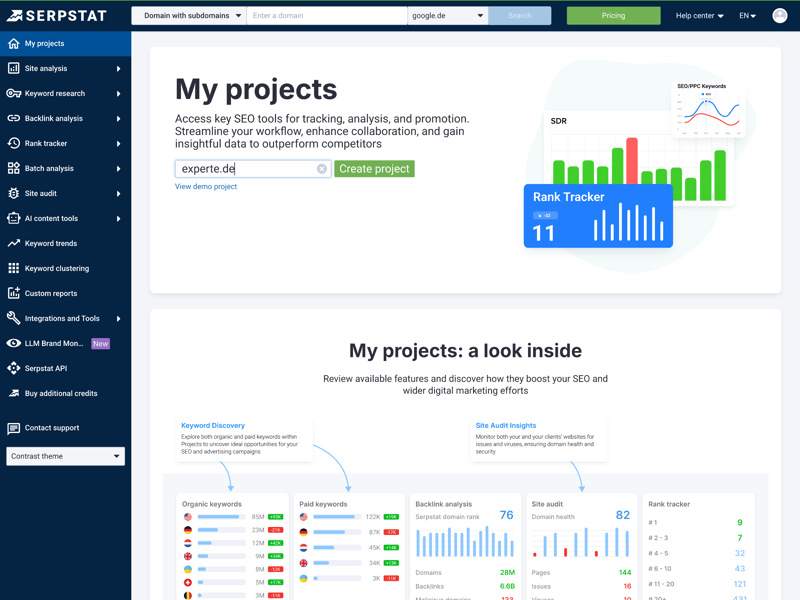The image size is (800, 600).
Task: Expand the Site analysis submenu arrow
Action: (118, 68)
